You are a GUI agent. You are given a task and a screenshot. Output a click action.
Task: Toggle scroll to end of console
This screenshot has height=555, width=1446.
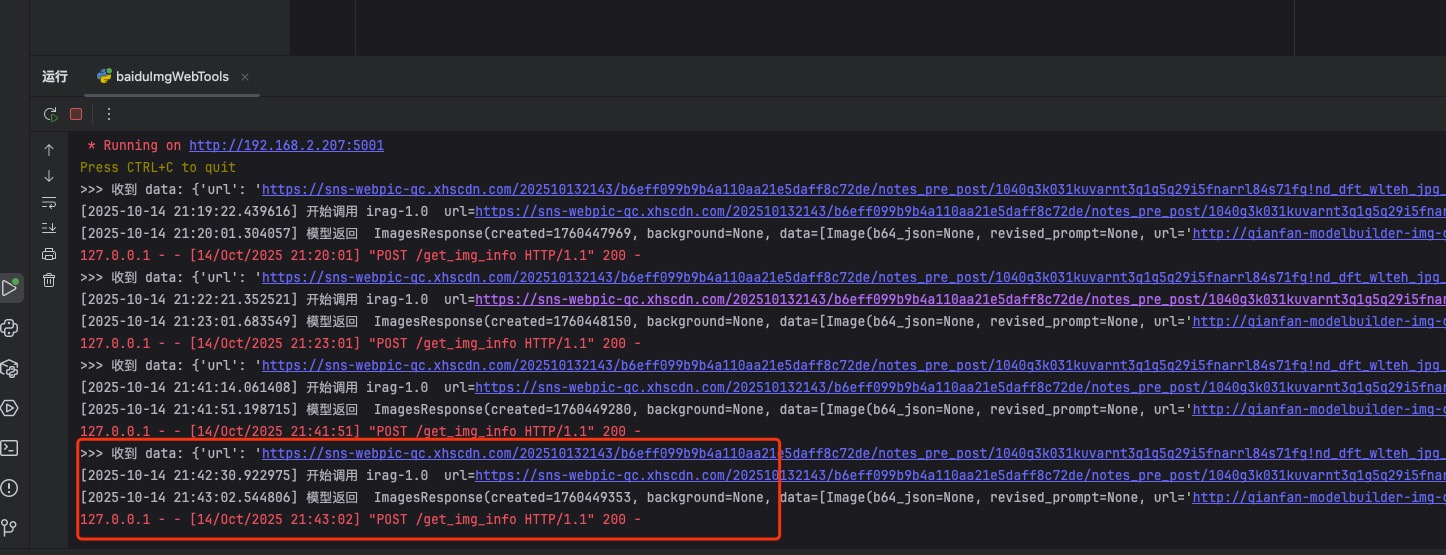pos(49,228)
